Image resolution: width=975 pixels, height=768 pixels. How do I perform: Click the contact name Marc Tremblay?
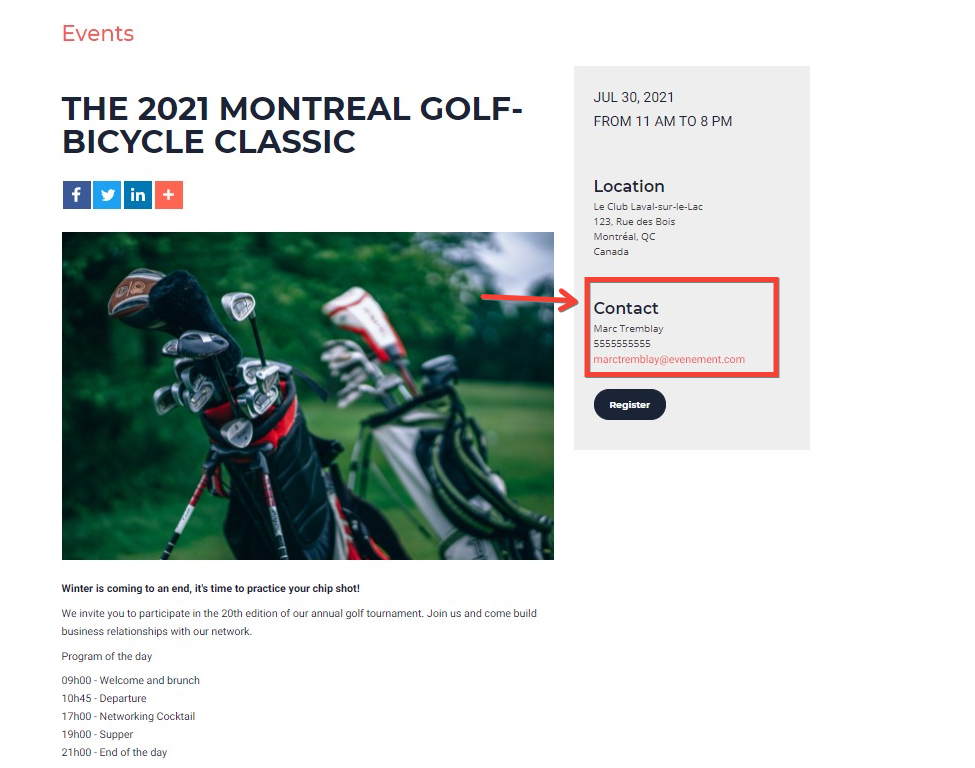click(628, 329)
